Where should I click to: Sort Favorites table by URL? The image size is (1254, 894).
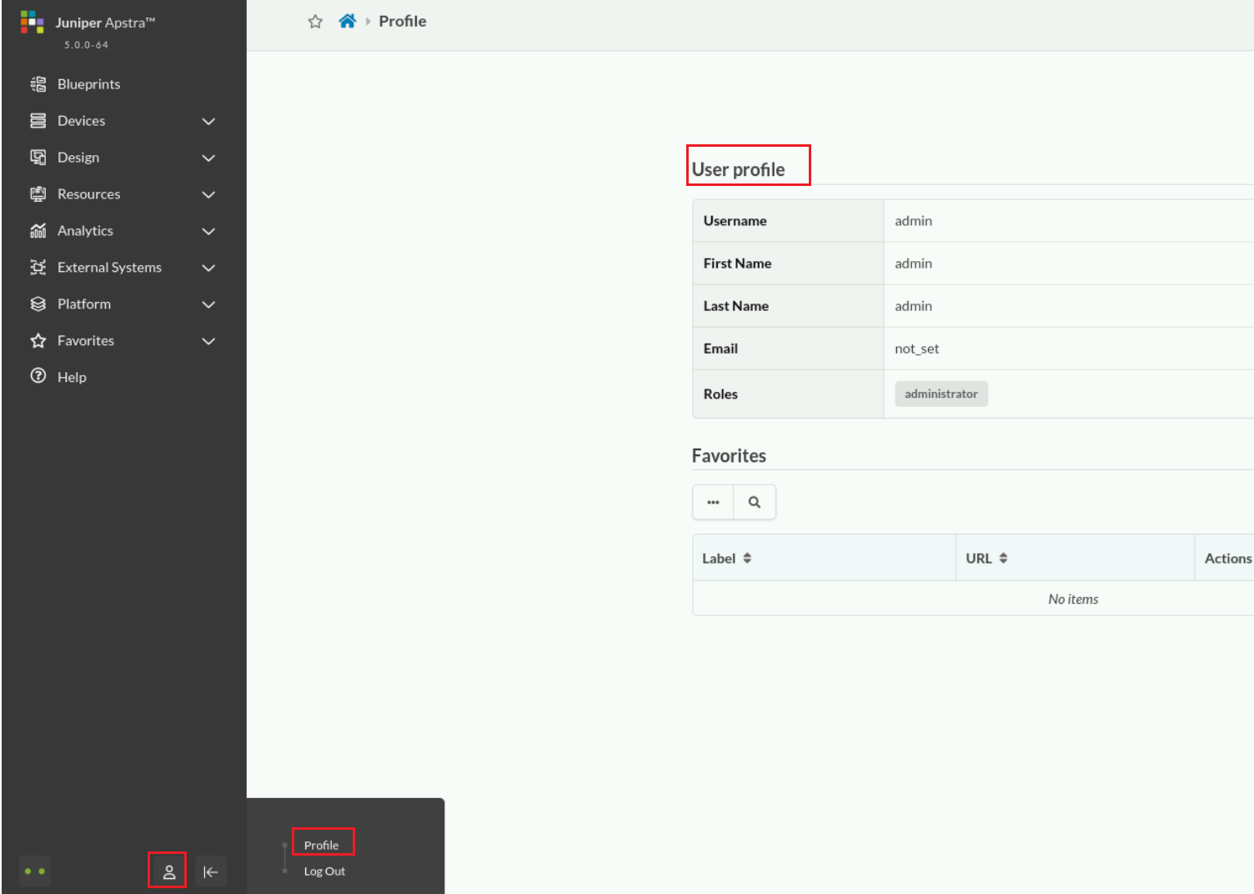(987, 558)
